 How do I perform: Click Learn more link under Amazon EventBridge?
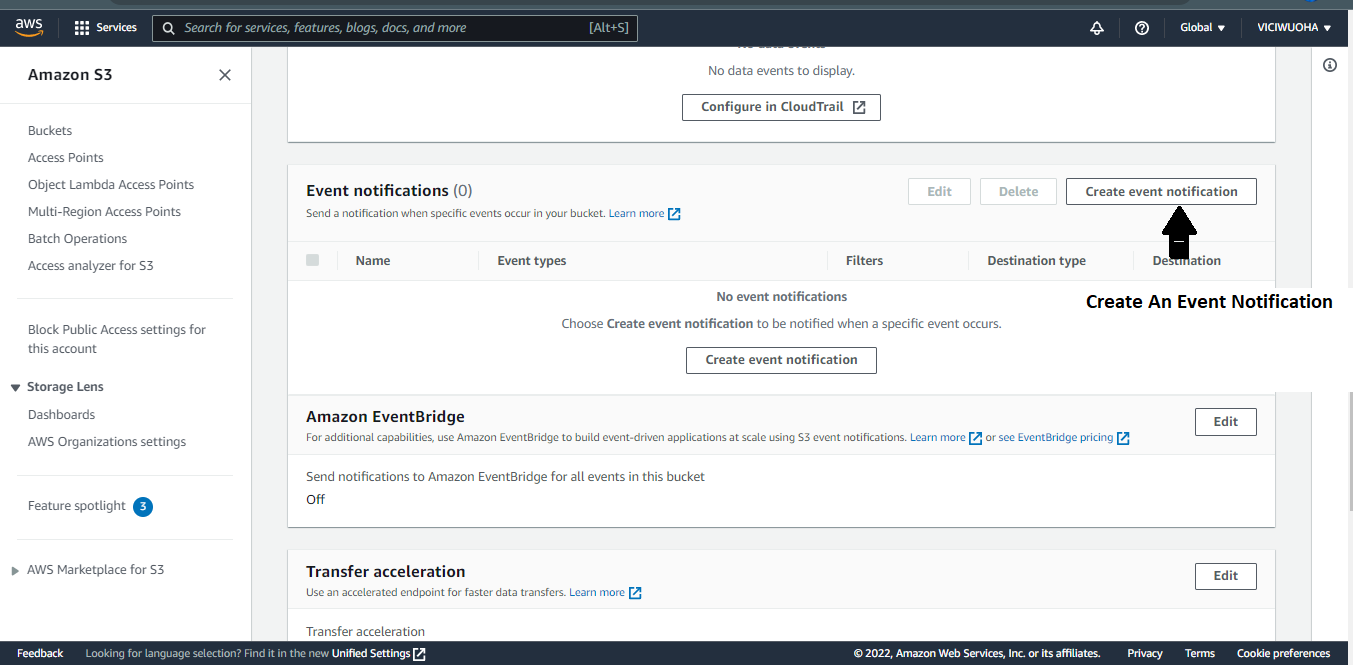(x=938, y=438)
